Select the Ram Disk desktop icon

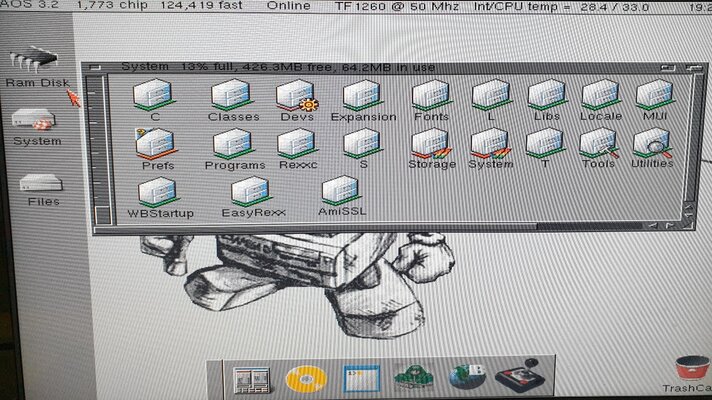35,62
